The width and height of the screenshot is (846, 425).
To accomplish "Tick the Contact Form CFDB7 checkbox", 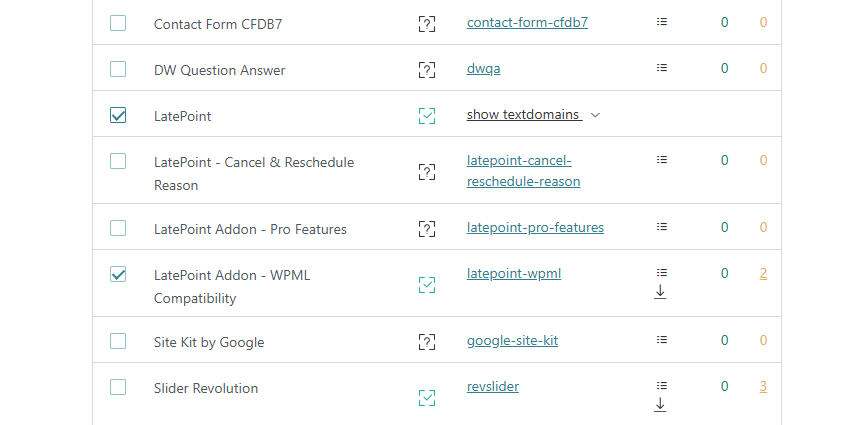I will click(x=118, y=23).
